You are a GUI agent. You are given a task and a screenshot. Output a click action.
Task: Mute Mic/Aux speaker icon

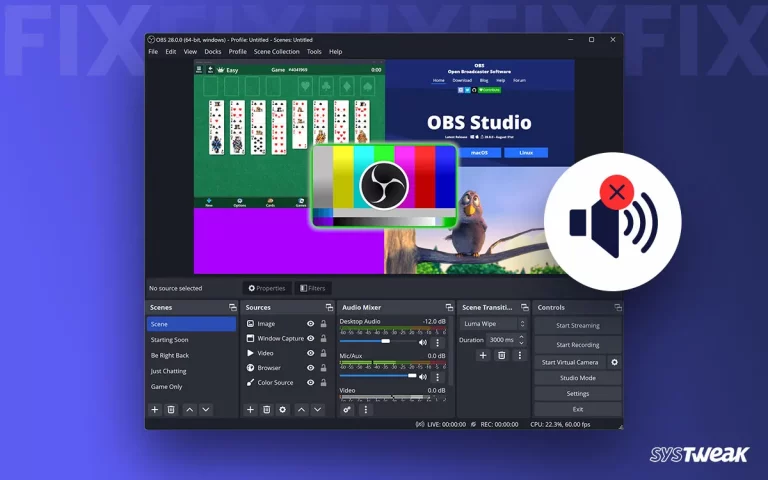[x=423, y=377]
